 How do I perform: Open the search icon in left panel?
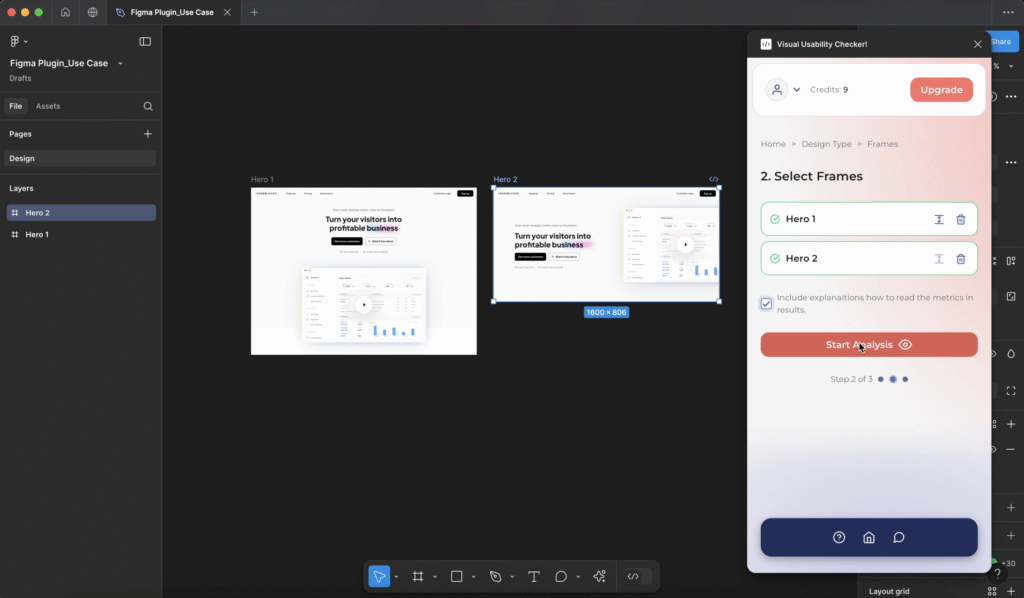pos(148,106)
